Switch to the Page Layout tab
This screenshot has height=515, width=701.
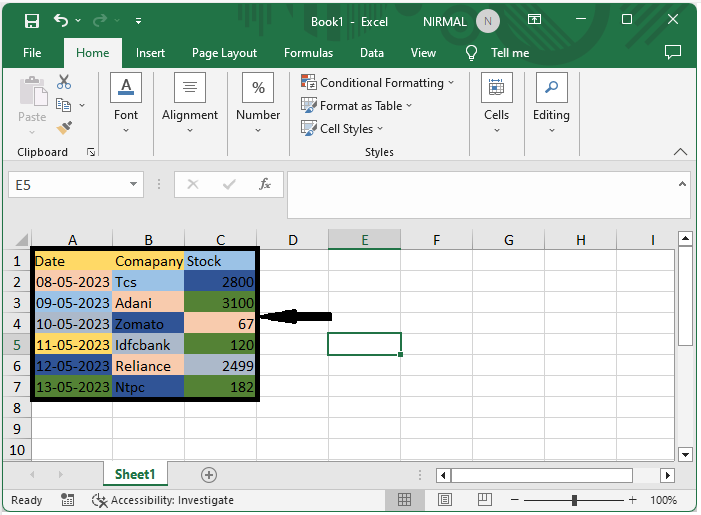click(x=224, y=53)
